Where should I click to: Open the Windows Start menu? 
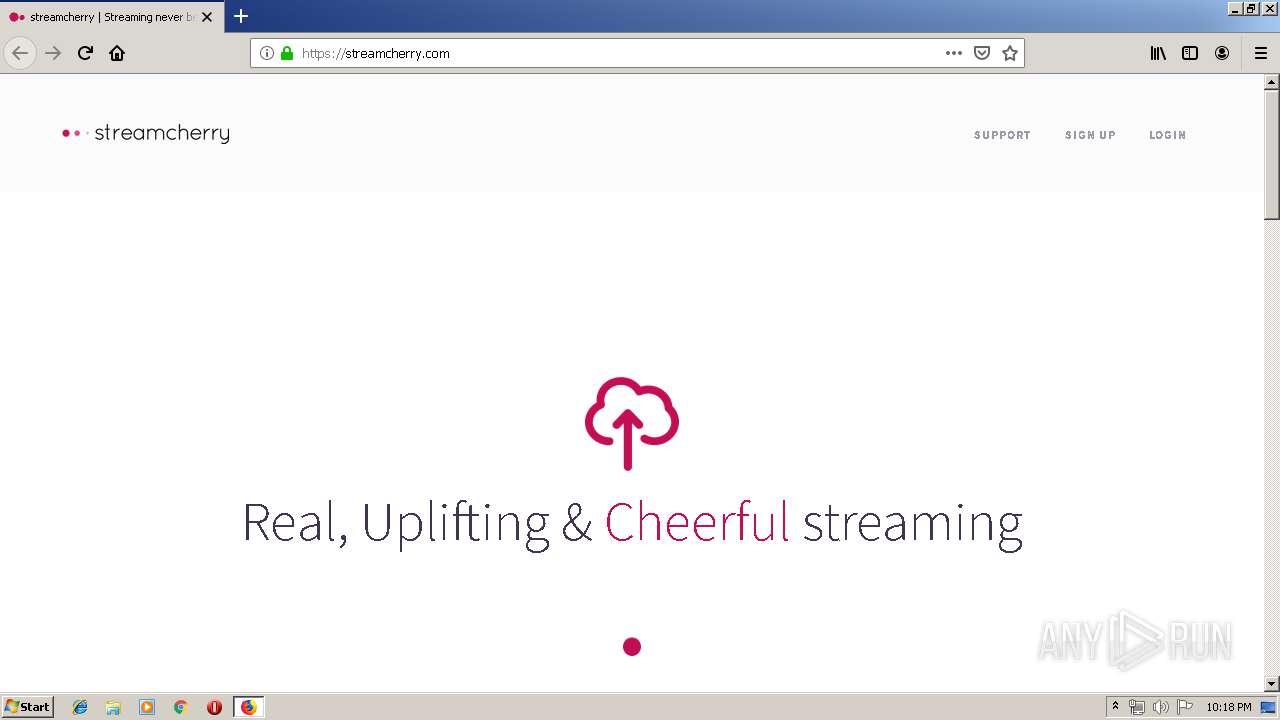click(x=27, y=707)
